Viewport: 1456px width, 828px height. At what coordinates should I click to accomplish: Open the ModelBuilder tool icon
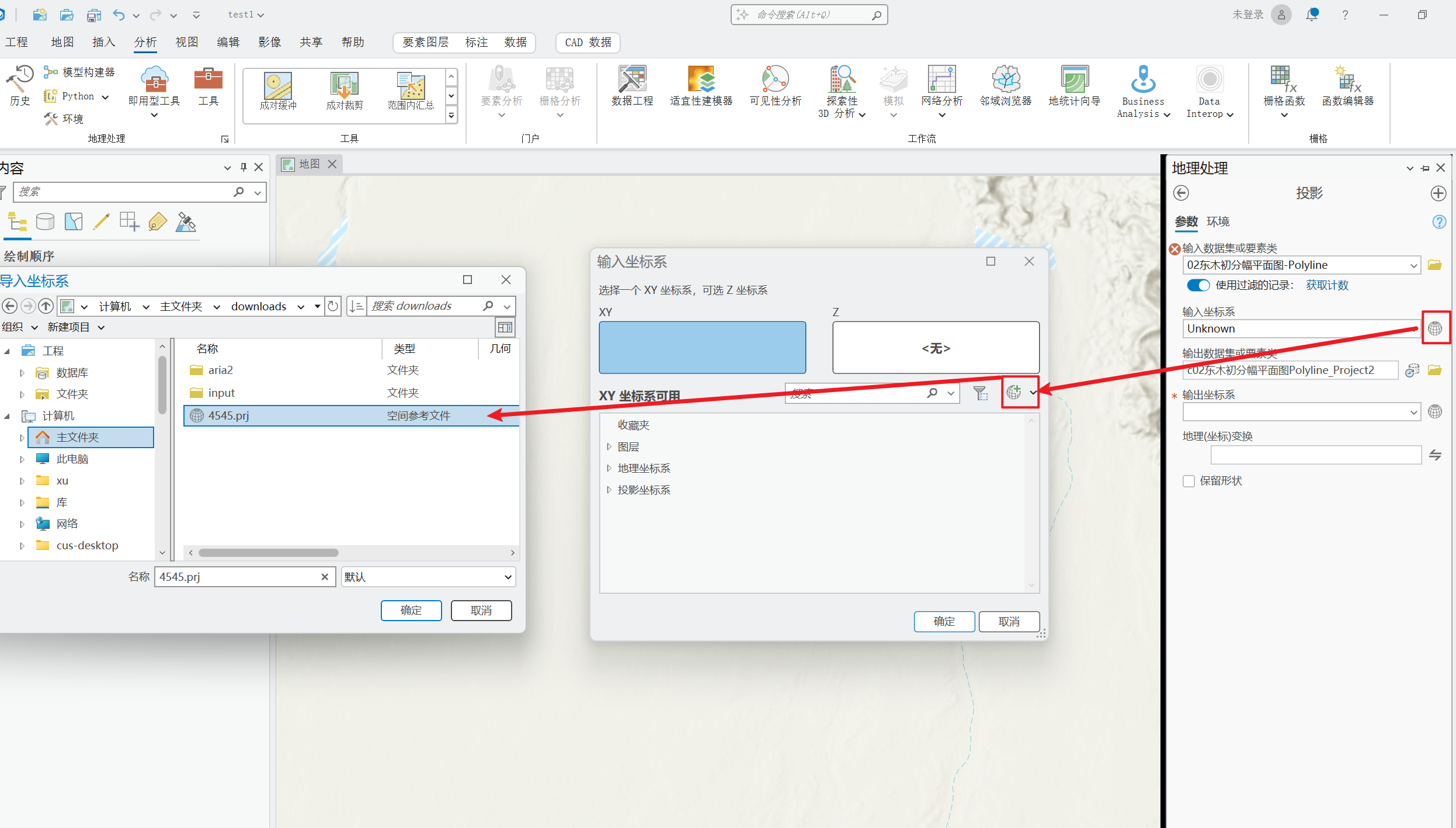pos(50,72)
